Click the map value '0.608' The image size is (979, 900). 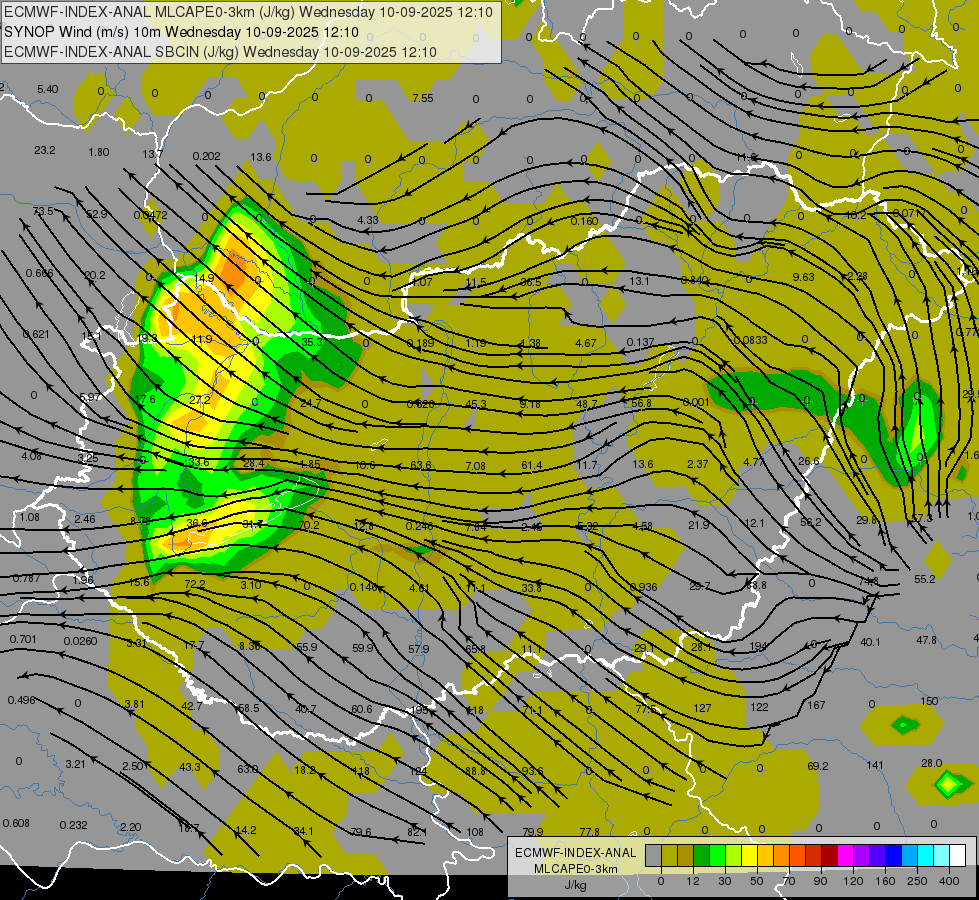16,823
